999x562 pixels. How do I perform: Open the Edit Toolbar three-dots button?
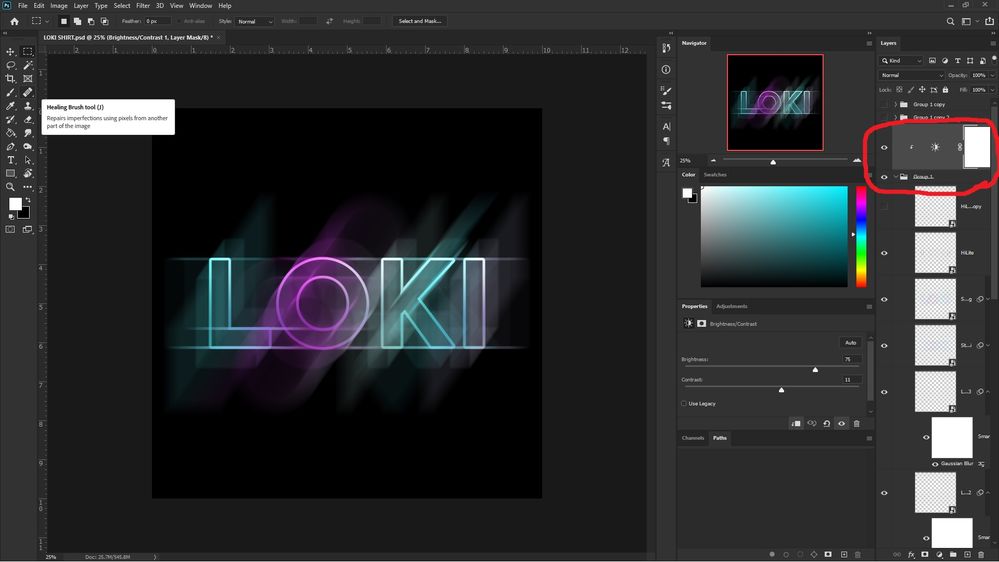(x=27, y=187)
